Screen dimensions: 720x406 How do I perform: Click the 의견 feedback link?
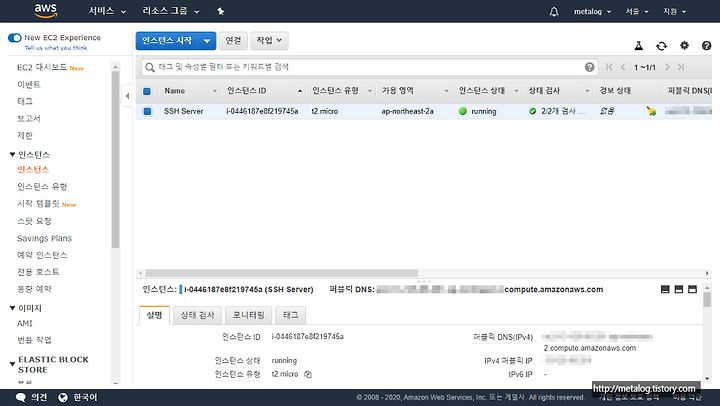click(x=39, y=397)
